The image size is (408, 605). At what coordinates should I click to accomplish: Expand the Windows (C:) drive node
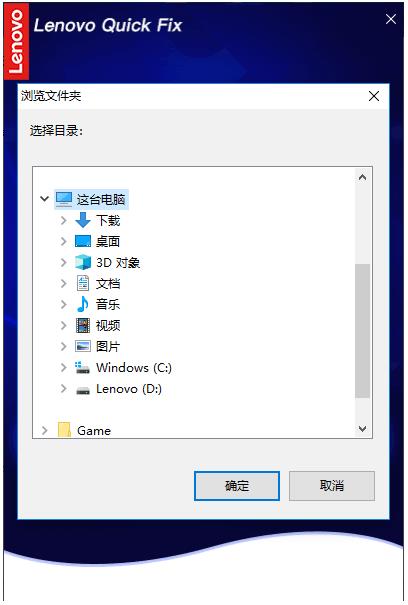pos(64,367)
